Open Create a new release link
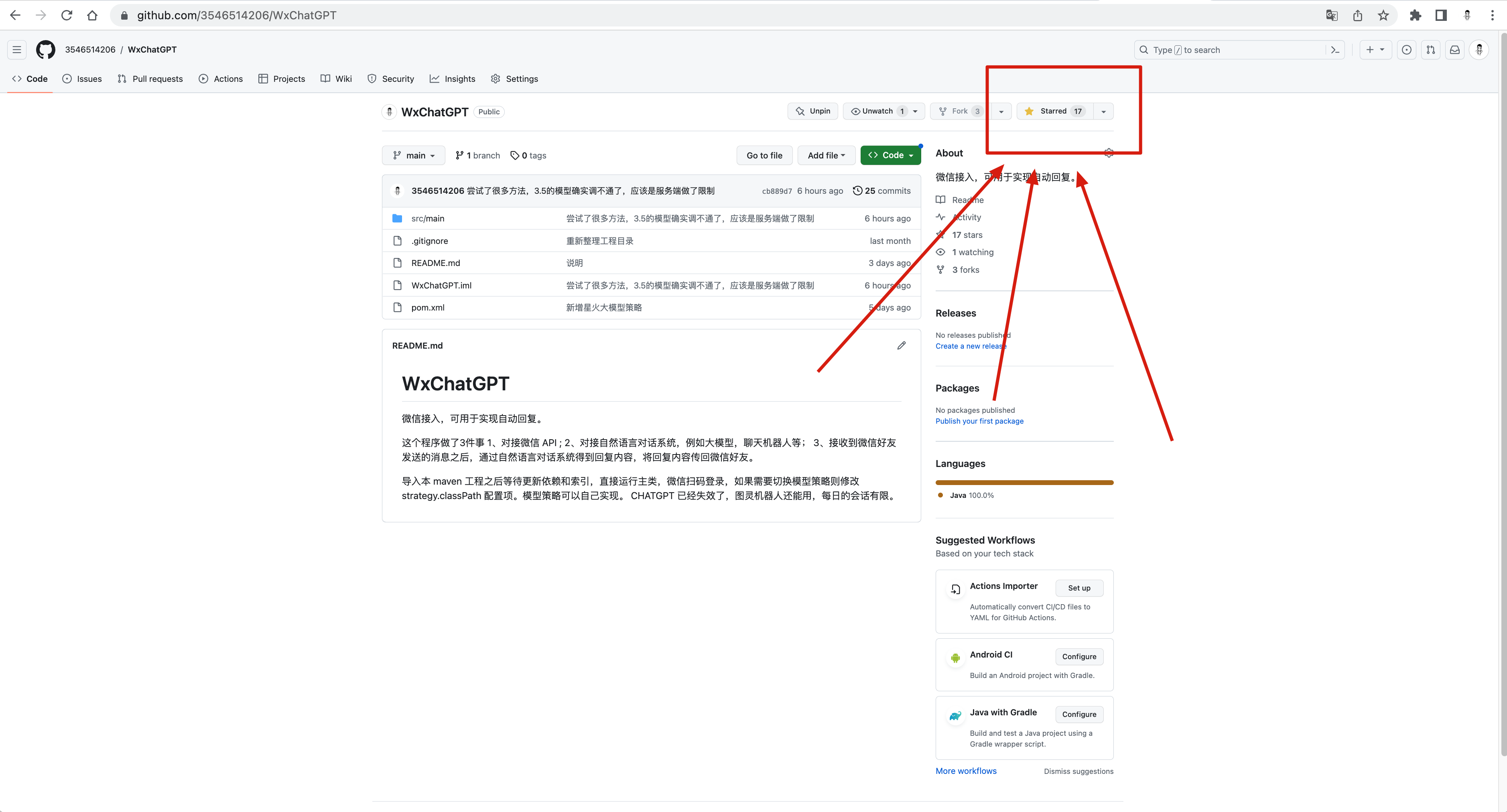Image resolution: width=1507 pixels, height=812 pixels. 971,346
